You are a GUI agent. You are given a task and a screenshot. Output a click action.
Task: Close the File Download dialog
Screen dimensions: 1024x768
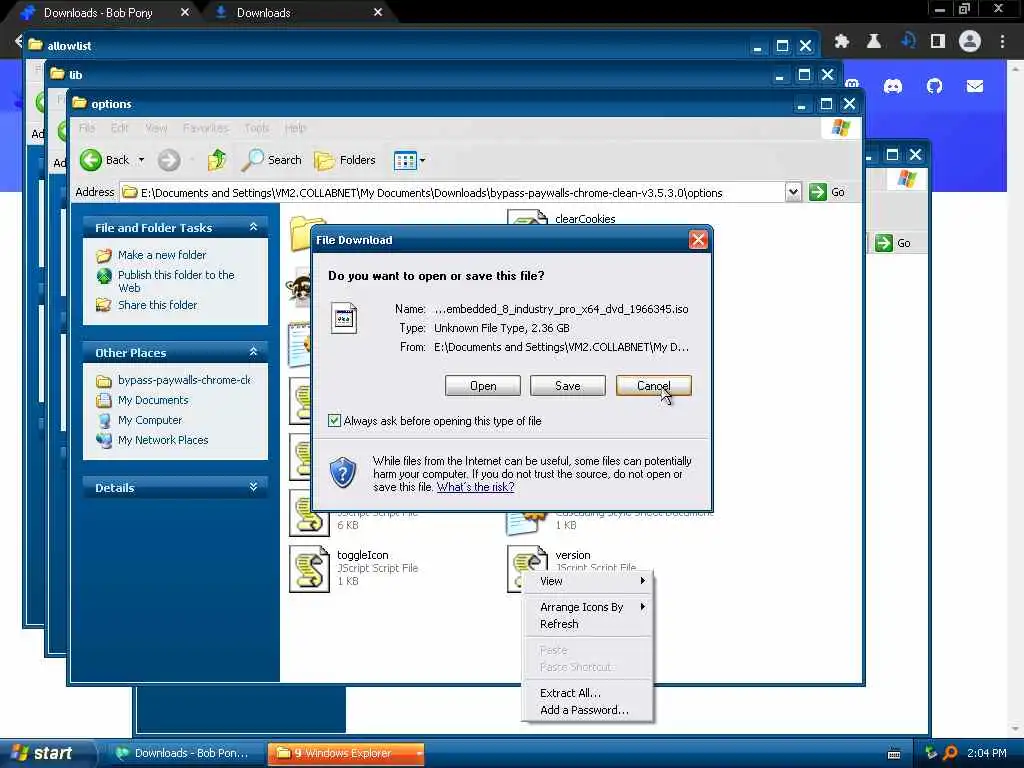pyautogui.click(x=697, y=240)
